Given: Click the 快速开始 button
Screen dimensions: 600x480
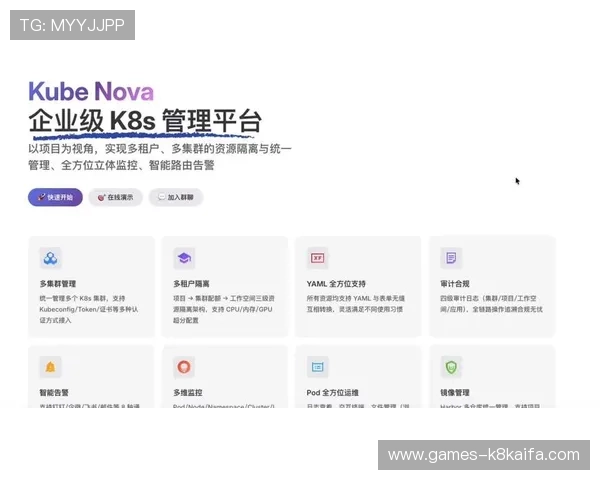Looking at the screenshot, I should point(55,197).
